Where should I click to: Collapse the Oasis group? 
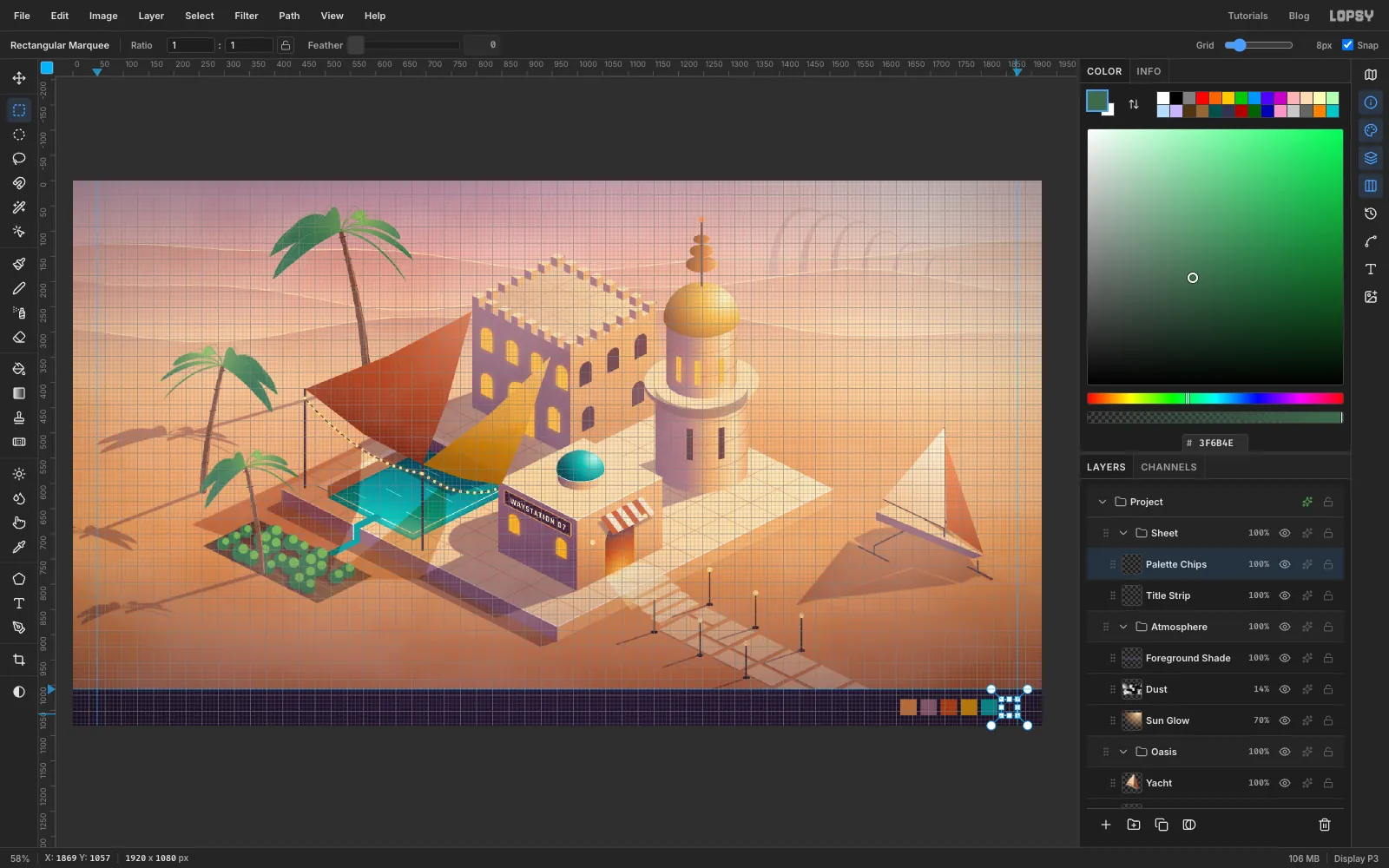1123,752
